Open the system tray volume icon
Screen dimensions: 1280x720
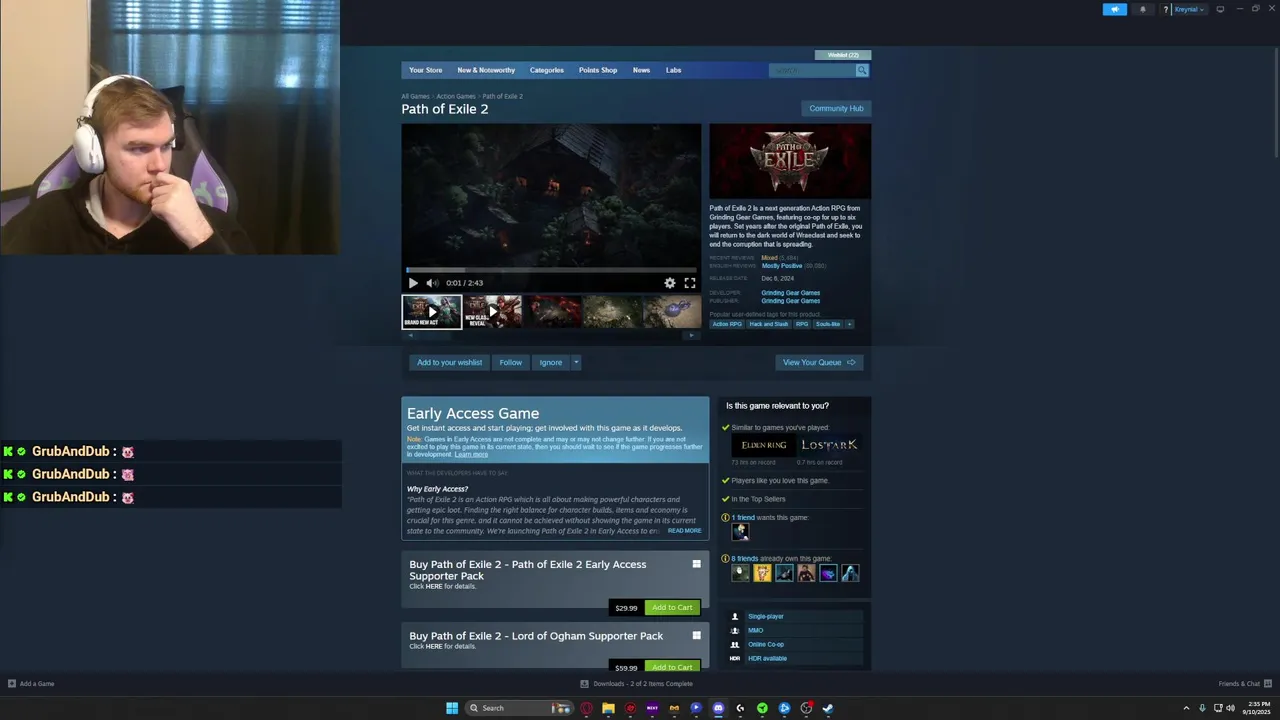tap(1230, 708)
